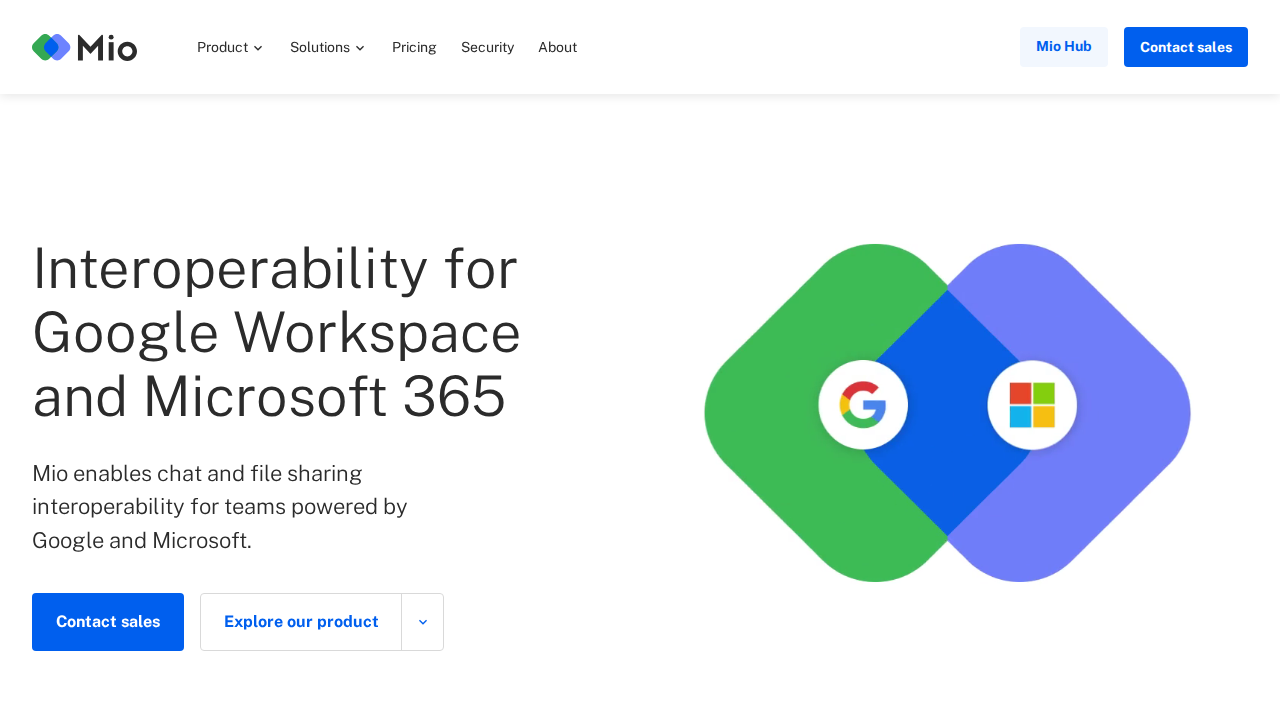Click the Google G logo circle
Viewport: 1280px width, 720px height.
tap(863, 405)
